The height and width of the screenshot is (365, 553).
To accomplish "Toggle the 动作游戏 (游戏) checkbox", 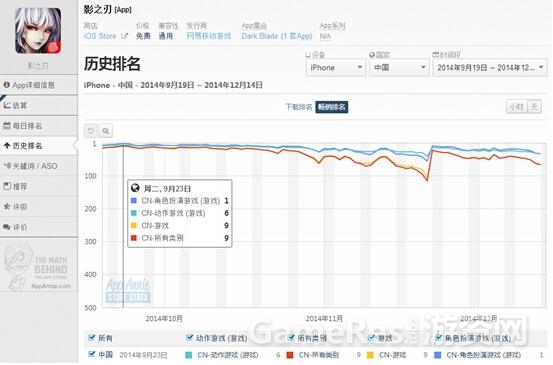I will click(x=189, y=337).
